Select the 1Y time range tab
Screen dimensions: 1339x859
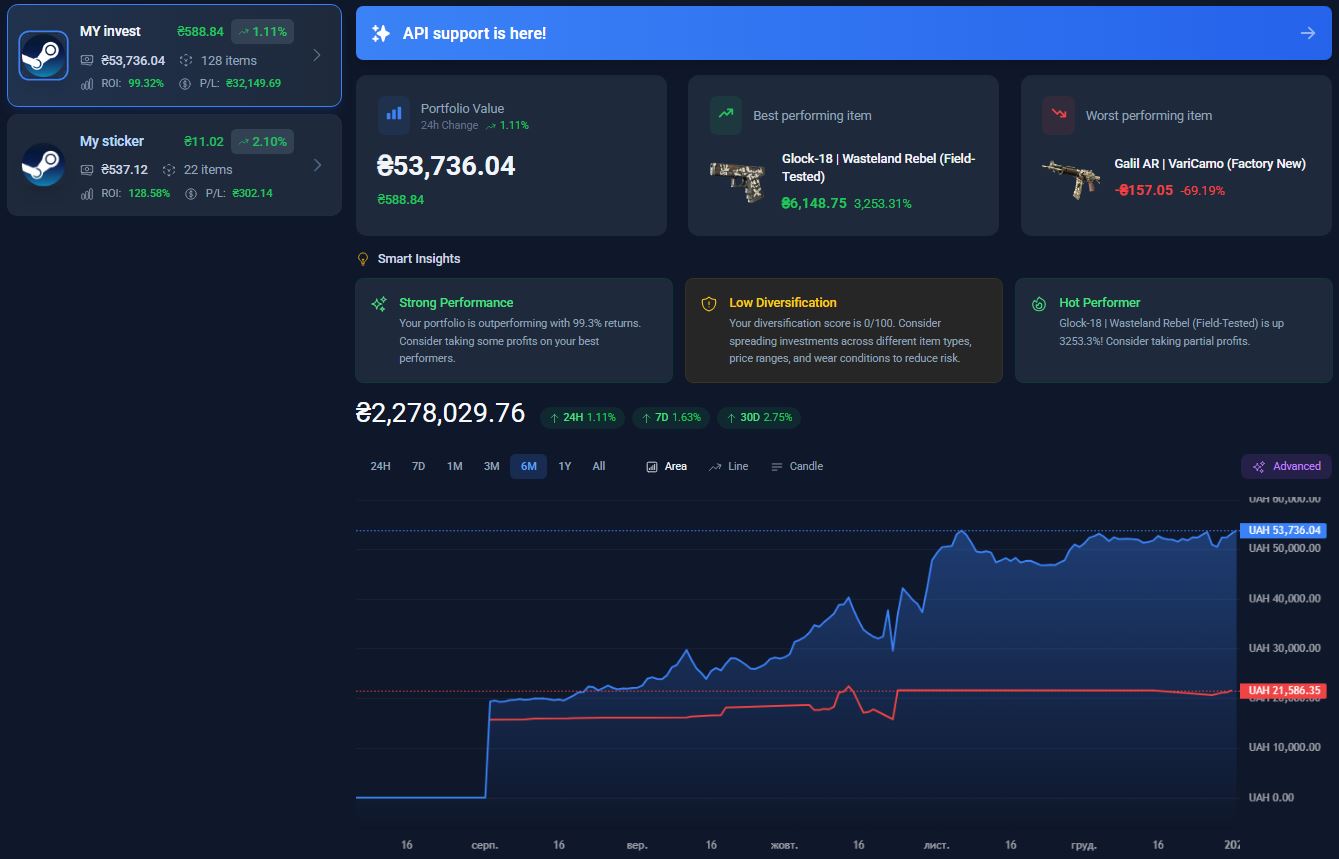(x=565, y=466)
